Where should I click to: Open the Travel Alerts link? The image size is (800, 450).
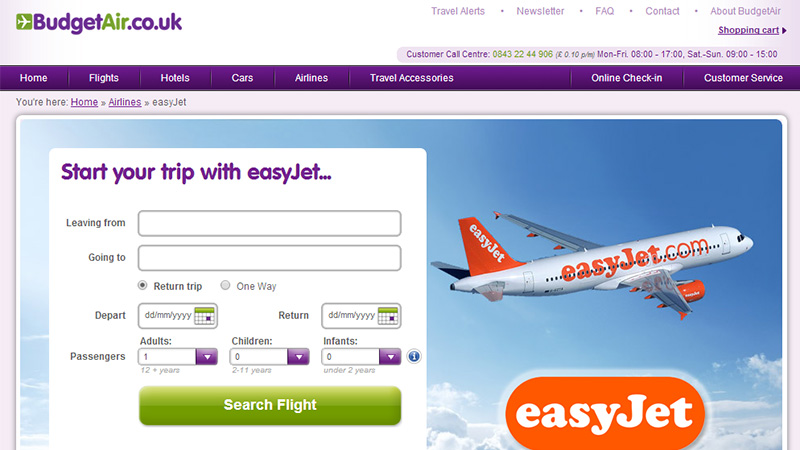pyautogui.click(x=458, y=11)
